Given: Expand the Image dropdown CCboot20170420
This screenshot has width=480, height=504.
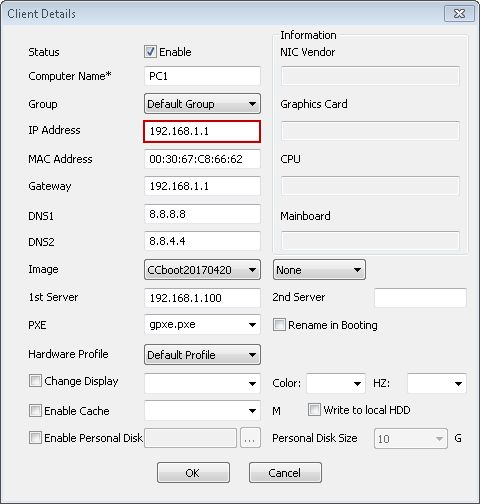Looking at the screenshot, I should click(202, 270).
